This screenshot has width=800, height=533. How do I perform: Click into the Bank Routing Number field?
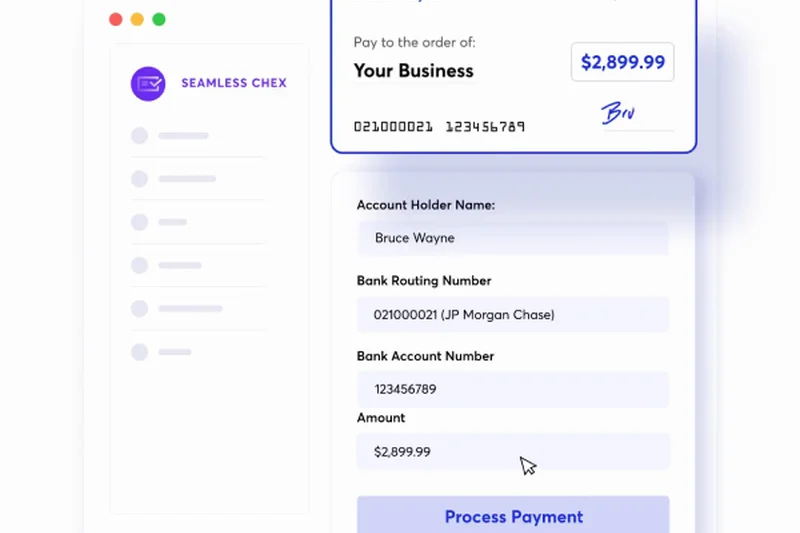pyautogui.click(x=512, y=315)
